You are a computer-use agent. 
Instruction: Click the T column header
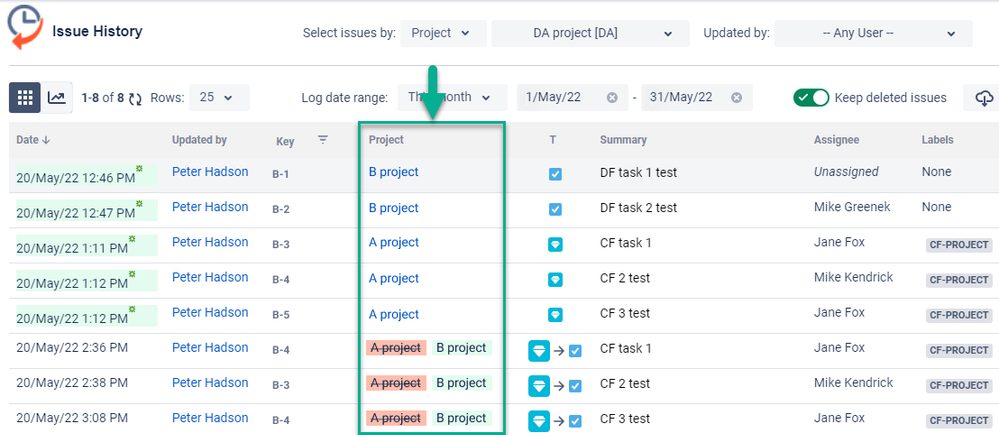tap(552, 139)
